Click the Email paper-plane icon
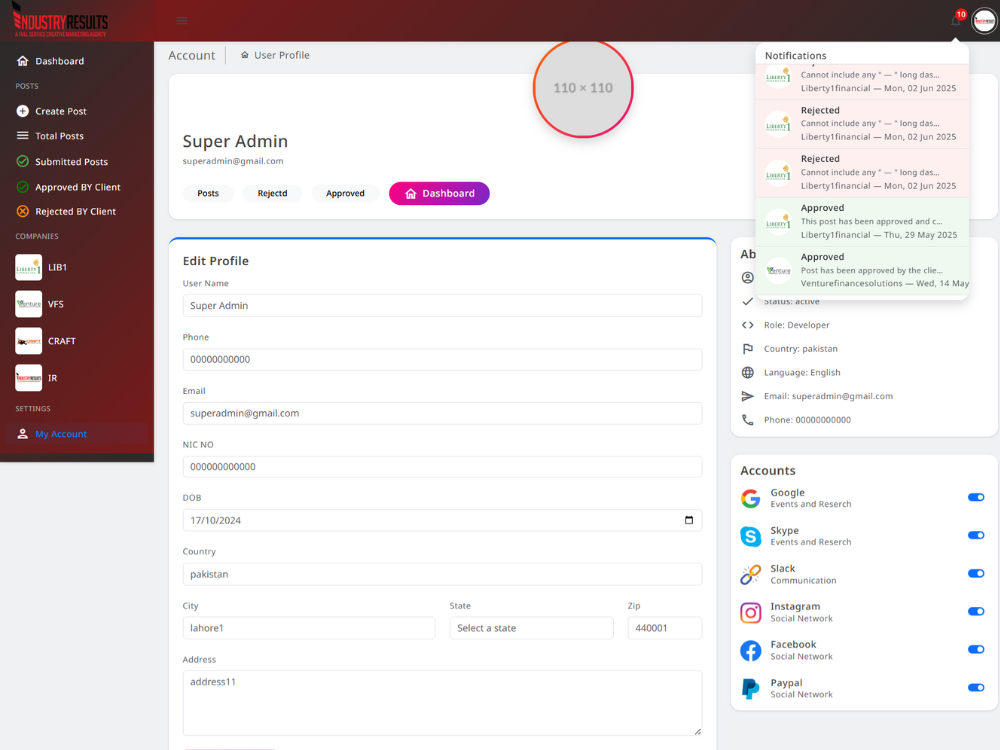This screenshot has width=1000, height=750. [747, 396]
